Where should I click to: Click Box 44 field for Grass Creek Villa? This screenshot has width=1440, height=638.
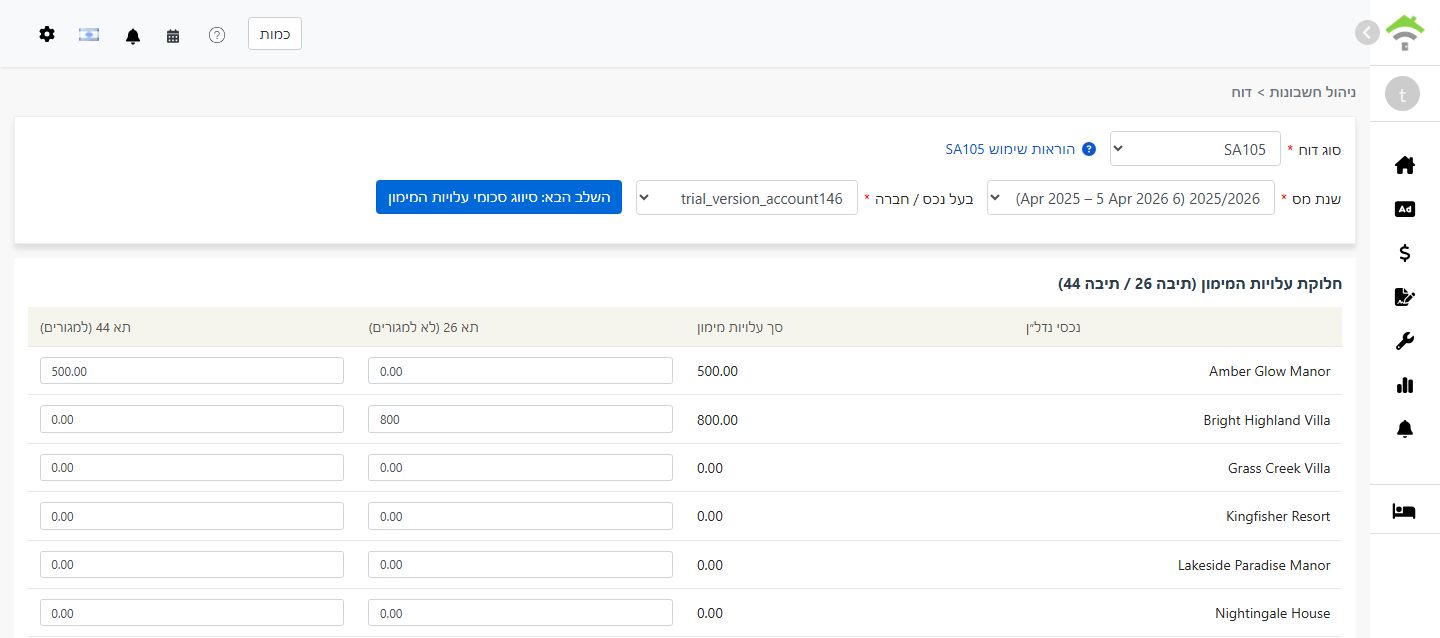(x=192, y=468)
